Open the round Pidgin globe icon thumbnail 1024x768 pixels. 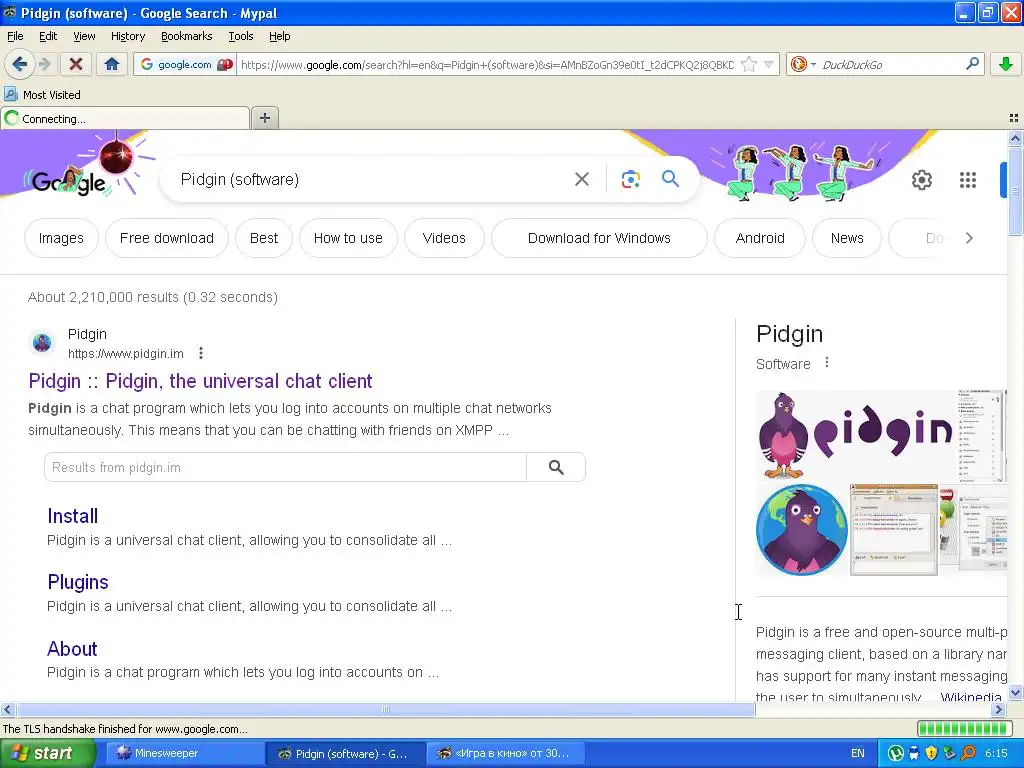(801, 530)
